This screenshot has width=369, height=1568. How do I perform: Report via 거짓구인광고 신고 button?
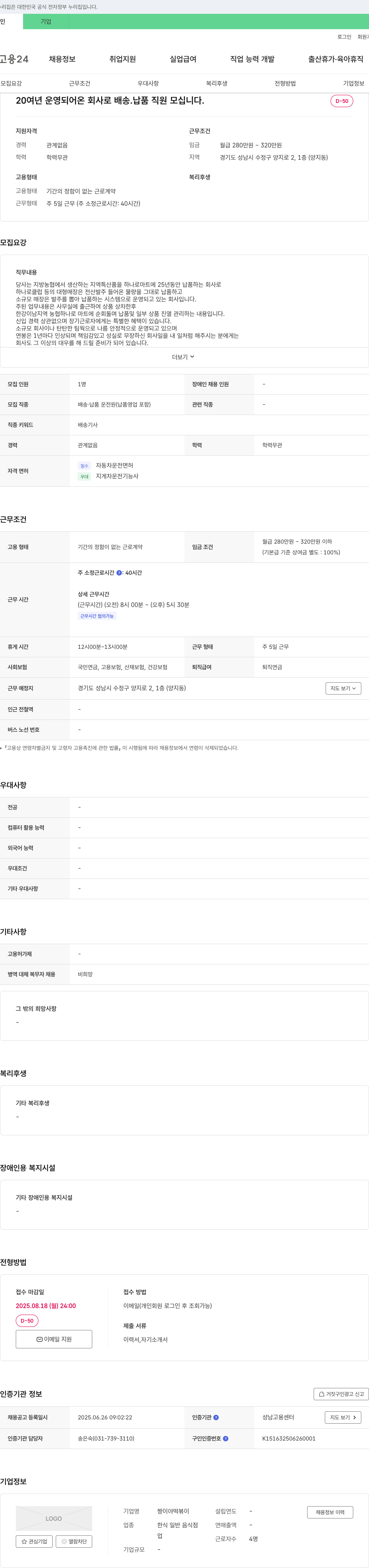[x=341, y=1394]
